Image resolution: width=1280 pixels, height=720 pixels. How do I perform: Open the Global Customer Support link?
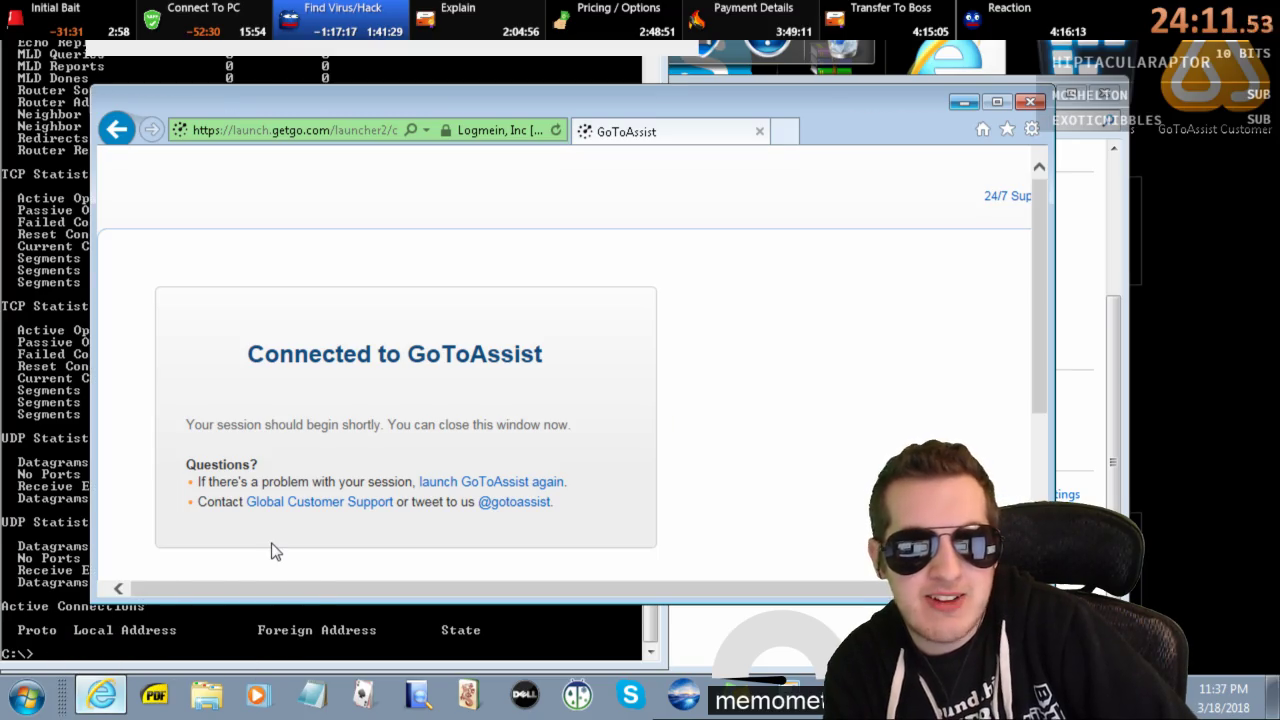click(x=319, y=502)
